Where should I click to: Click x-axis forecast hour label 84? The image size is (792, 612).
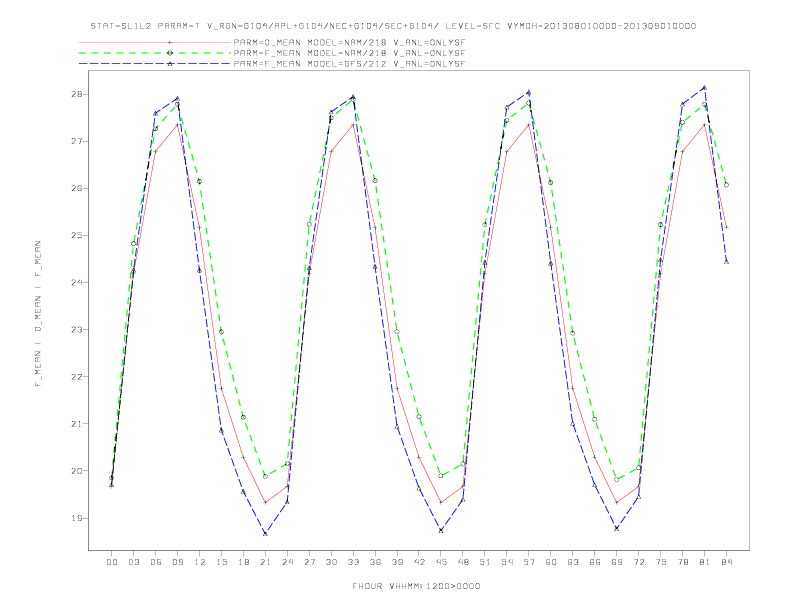click(x=727, y=562)
